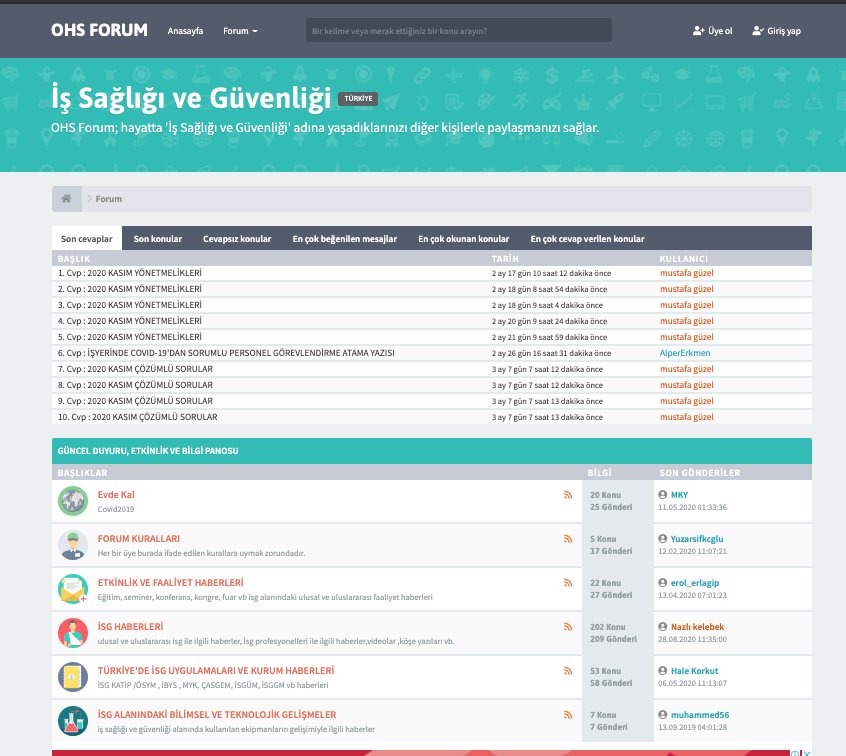This screenshot has height=756, width=846.
Task: Click RSS feed icon for İSG HABERLERİ
Action: [568, 627]
